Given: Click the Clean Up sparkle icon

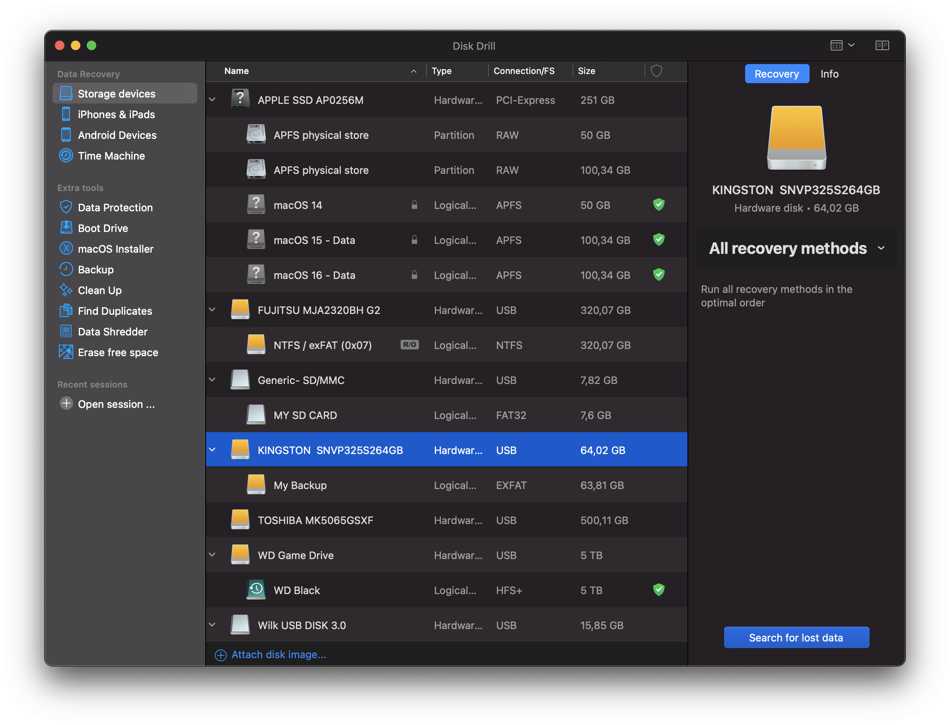Looking at the screenshot, I should click(66, 290).
